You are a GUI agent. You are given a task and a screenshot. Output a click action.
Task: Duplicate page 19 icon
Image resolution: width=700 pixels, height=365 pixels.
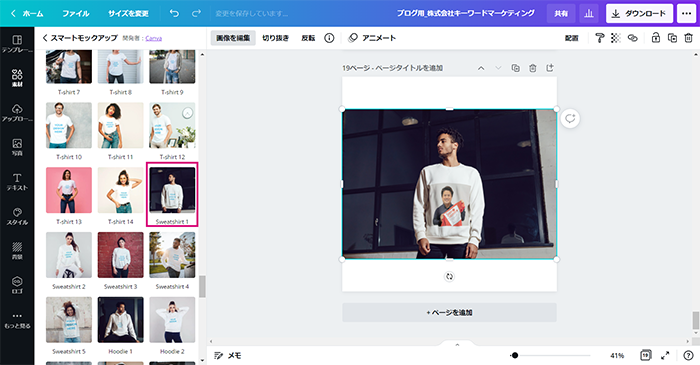515,68
